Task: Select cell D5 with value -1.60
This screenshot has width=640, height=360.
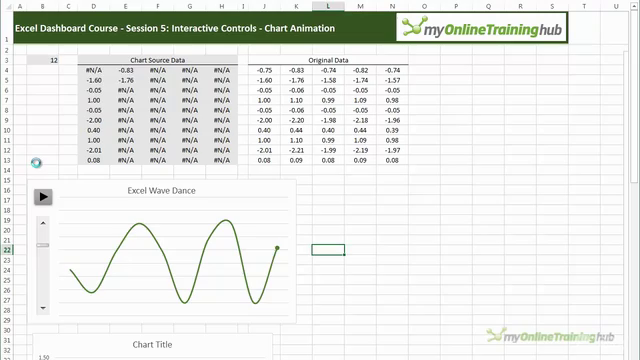Action: (x=93, y=80)
